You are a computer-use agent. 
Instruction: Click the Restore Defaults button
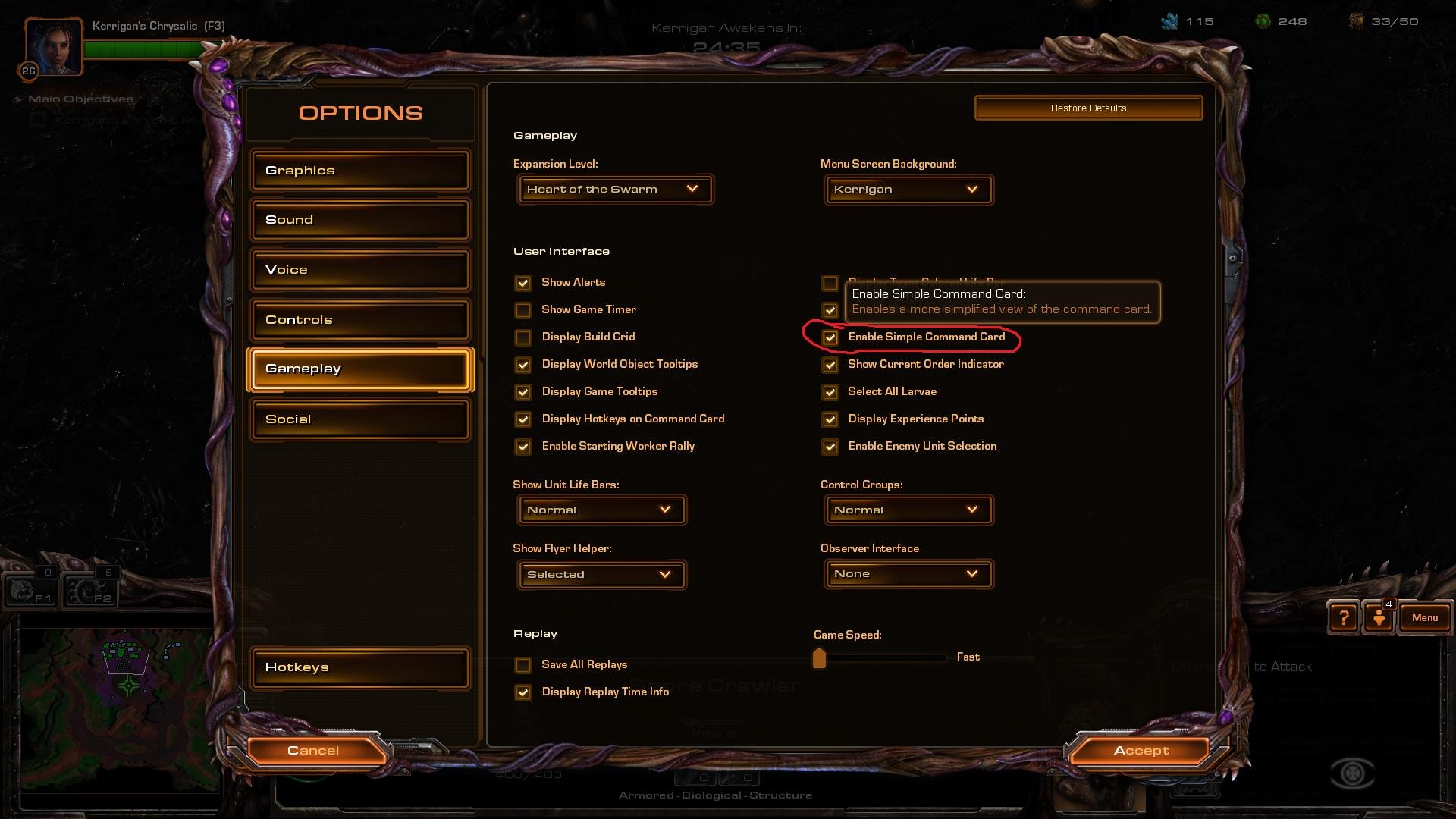[1088, 107]
